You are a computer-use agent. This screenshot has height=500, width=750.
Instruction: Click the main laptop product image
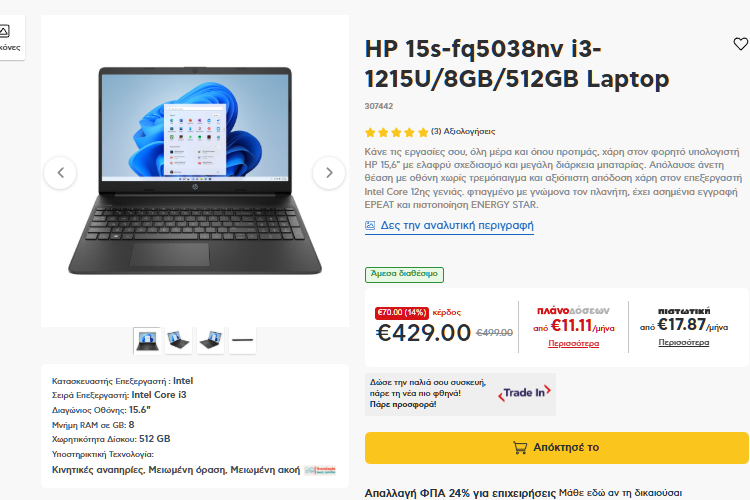pyautogui.click(x=195, y=171)
